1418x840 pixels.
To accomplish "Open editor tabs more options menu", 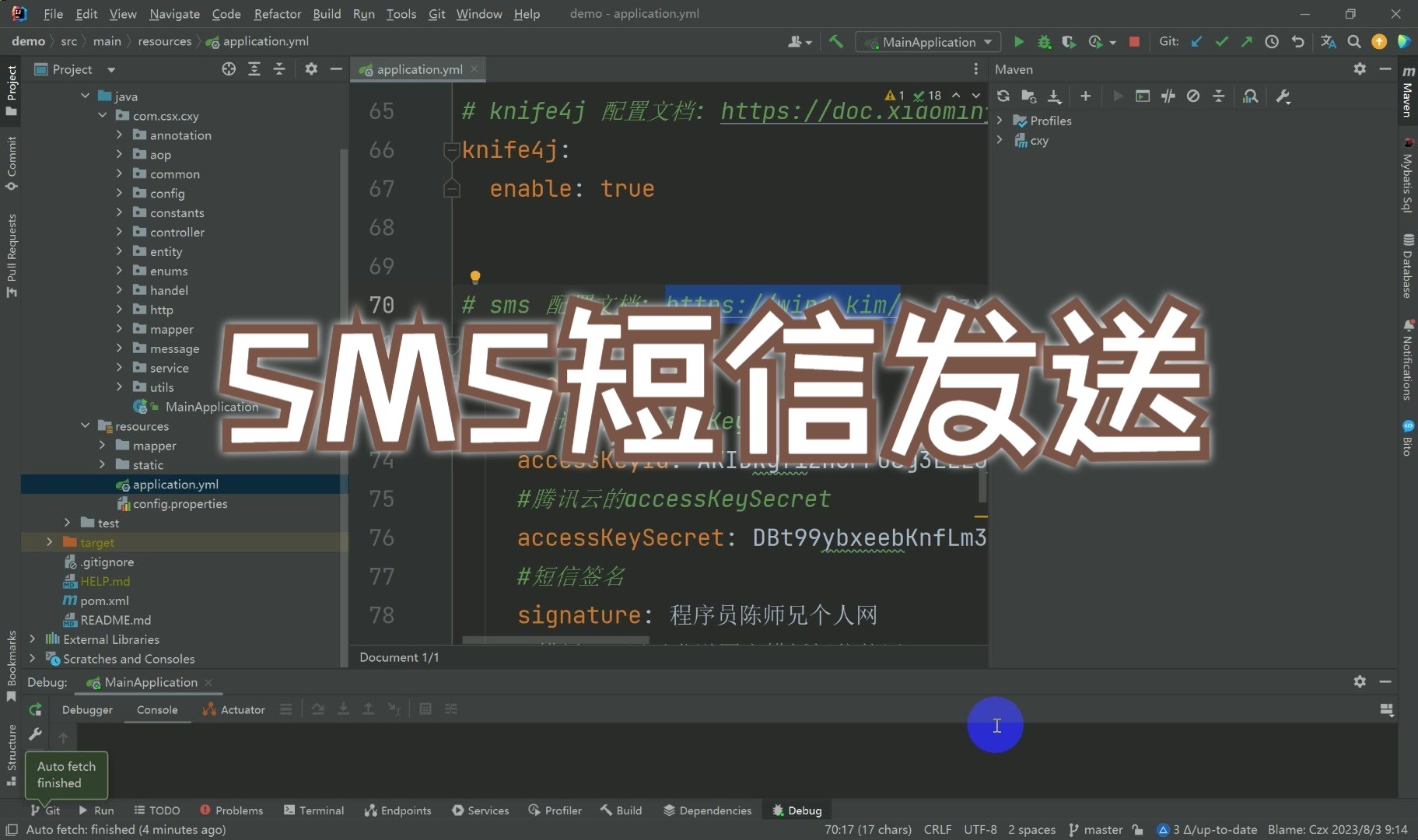I will pos(975,69).
